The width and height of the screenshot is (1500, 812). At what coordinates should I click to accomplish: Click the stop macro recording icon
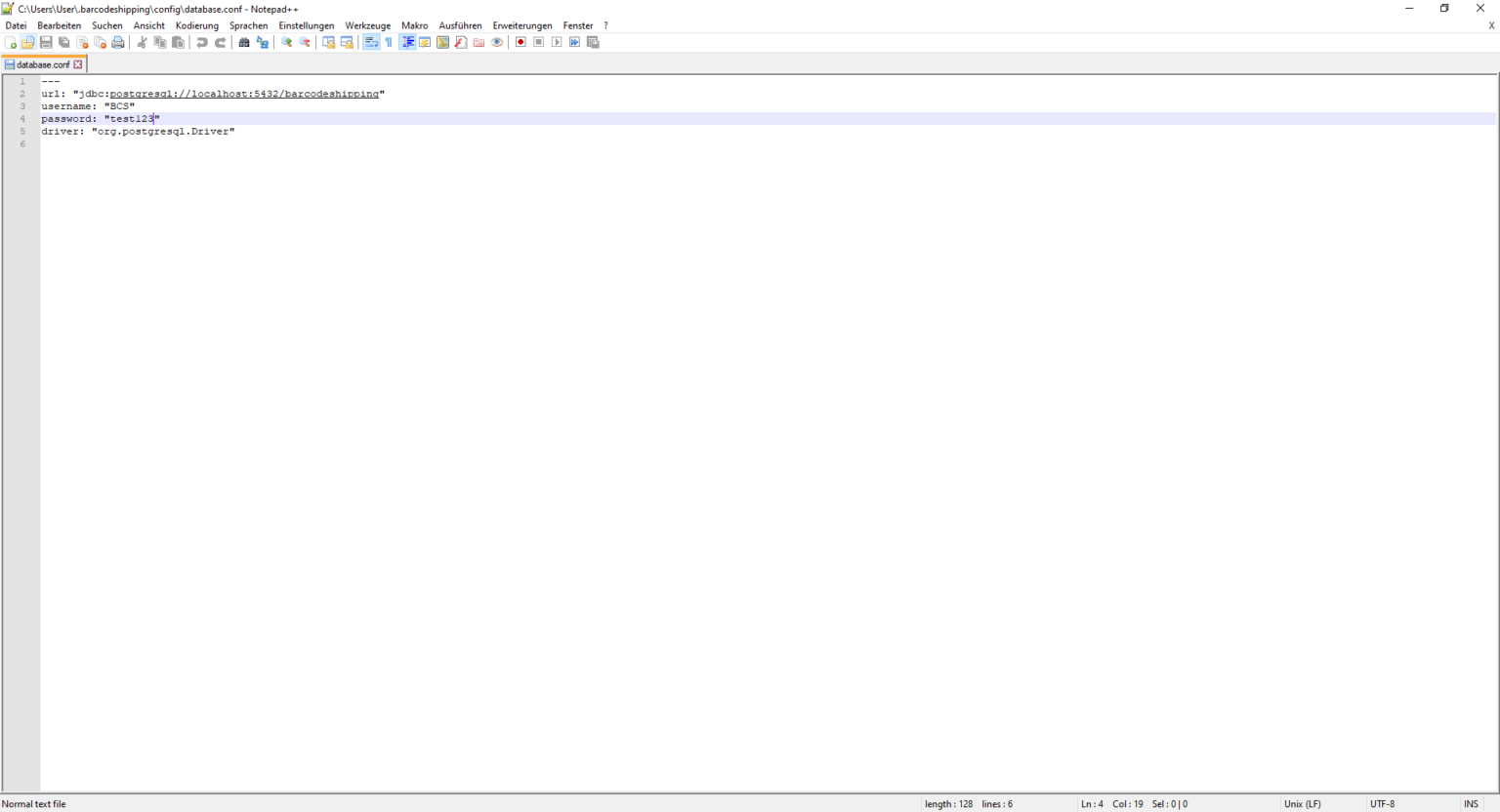pos(538,43)
